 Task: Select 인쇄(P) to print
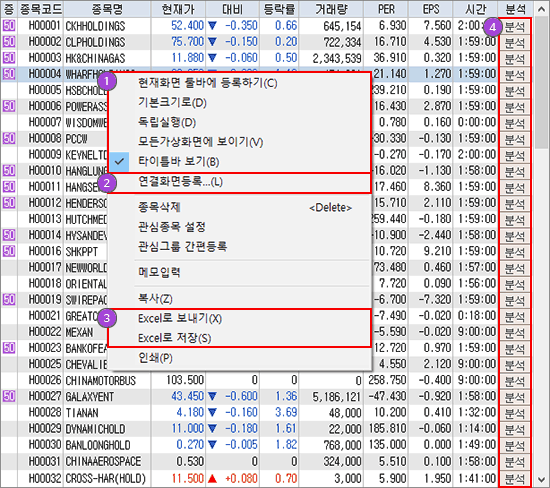pos(155,358)
